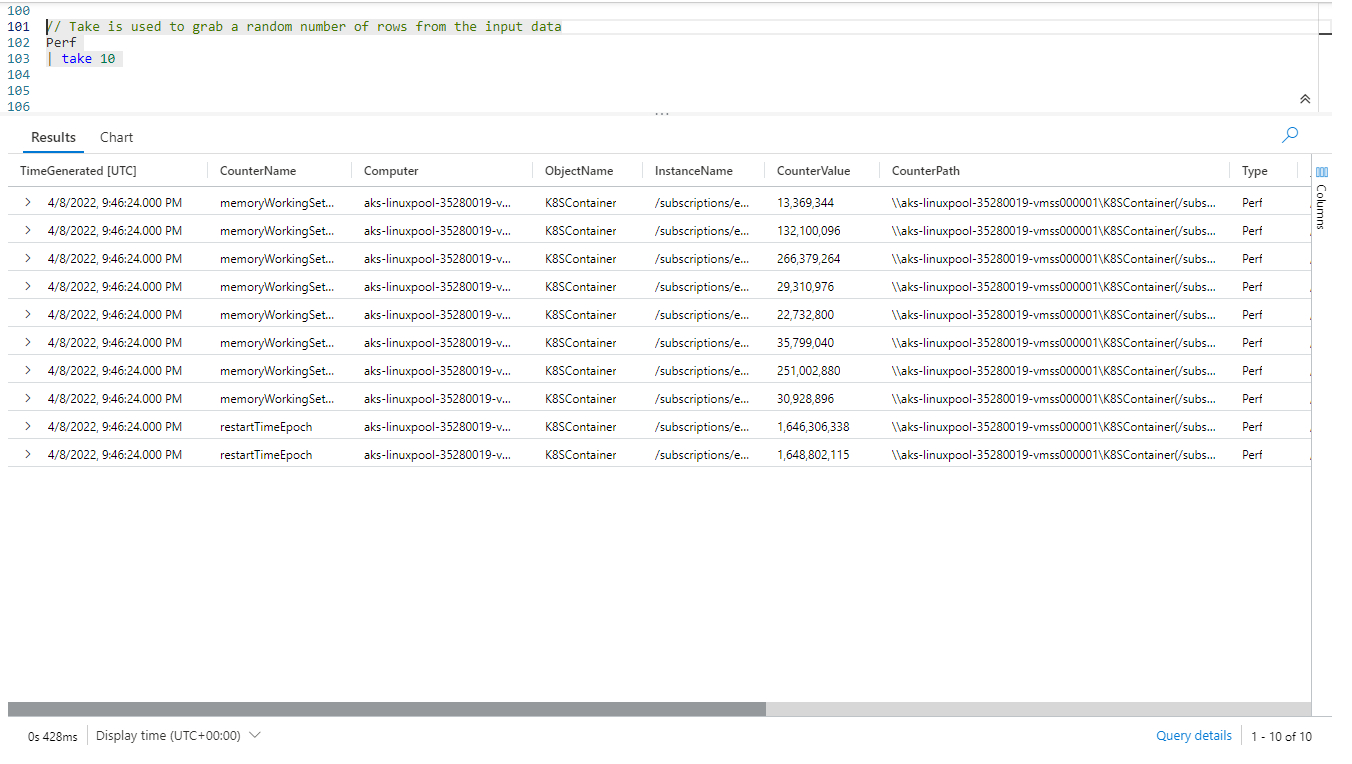Collapse the query editor with double chevron
The image size is (1352, 764).
coord(1304,99)
